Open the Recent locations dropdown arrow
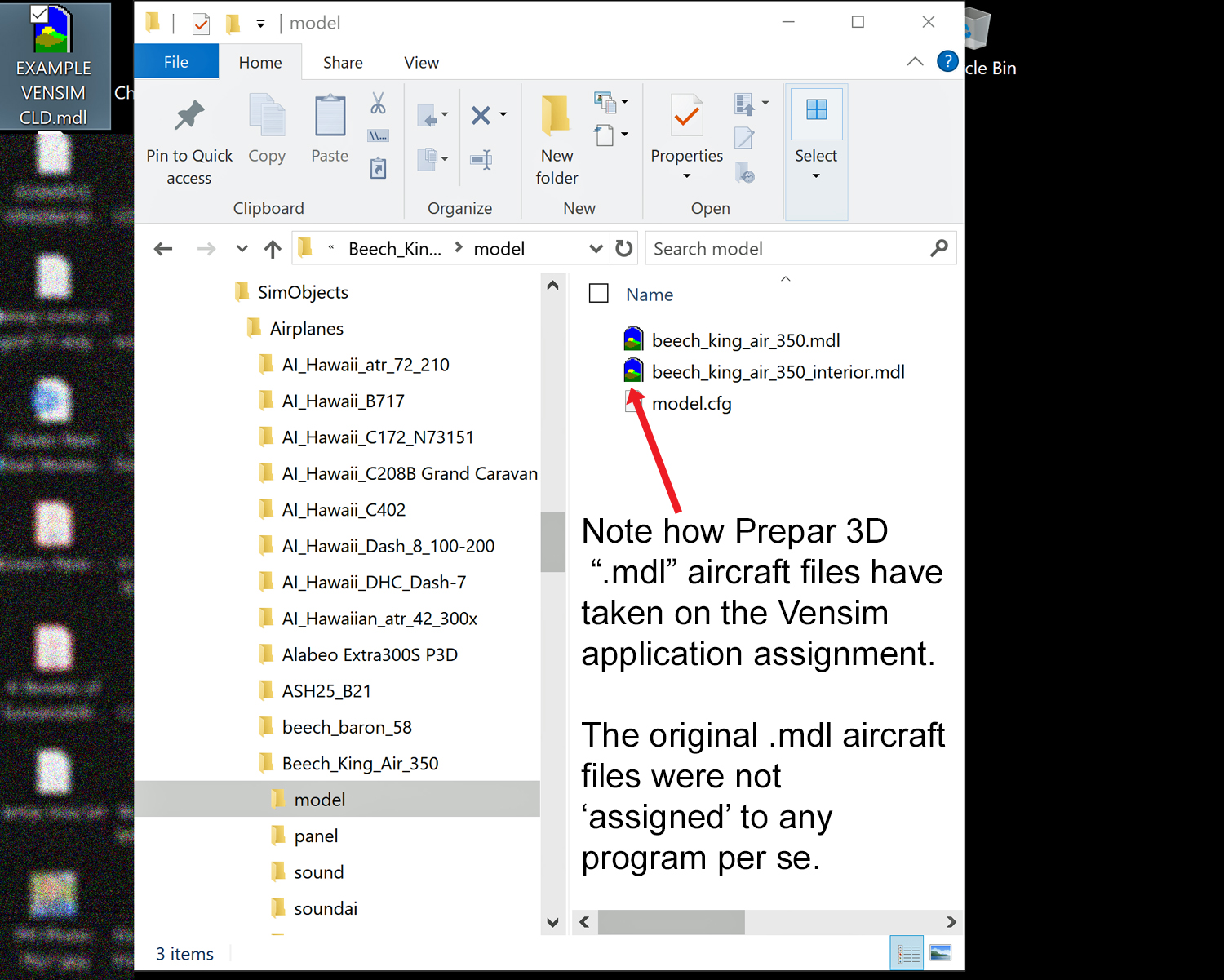 [242, 249]
